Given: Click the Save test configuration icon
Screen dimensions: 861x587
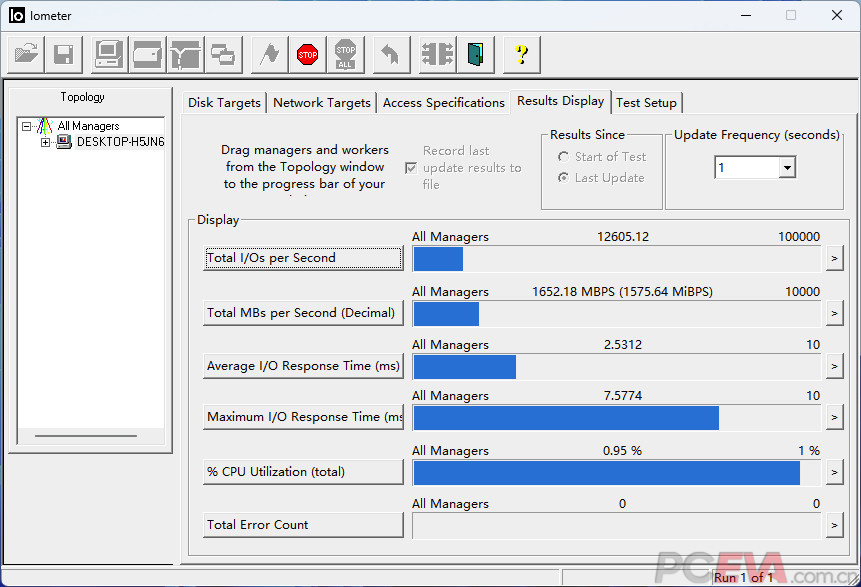Looking at the screenshot, I should (63, 54).
